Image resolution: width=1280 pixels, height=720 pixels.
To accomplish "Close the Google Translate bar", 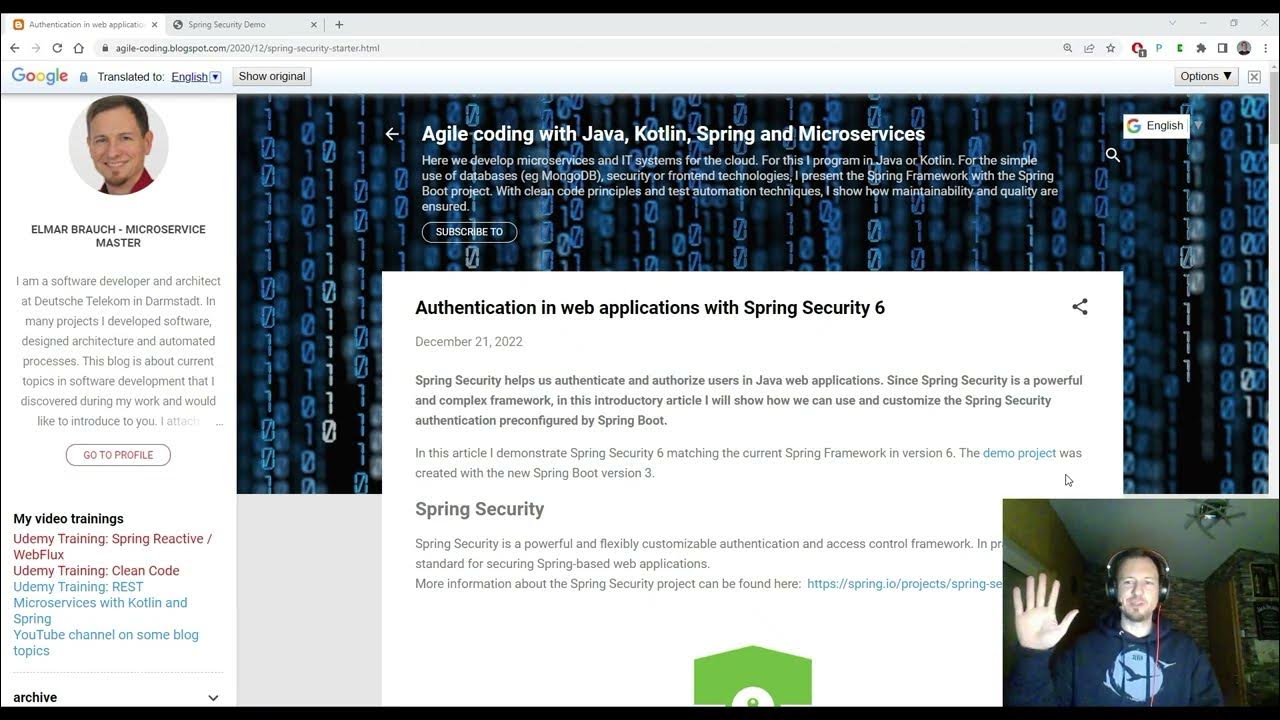I will click(1254, 77).
